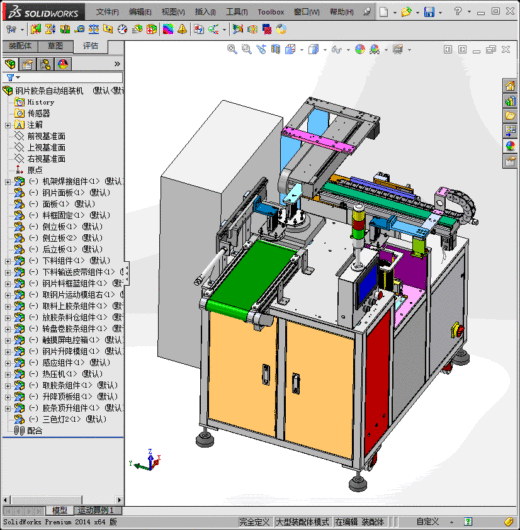
Task: Click the status bar help question icon
Action: point(468,522)
